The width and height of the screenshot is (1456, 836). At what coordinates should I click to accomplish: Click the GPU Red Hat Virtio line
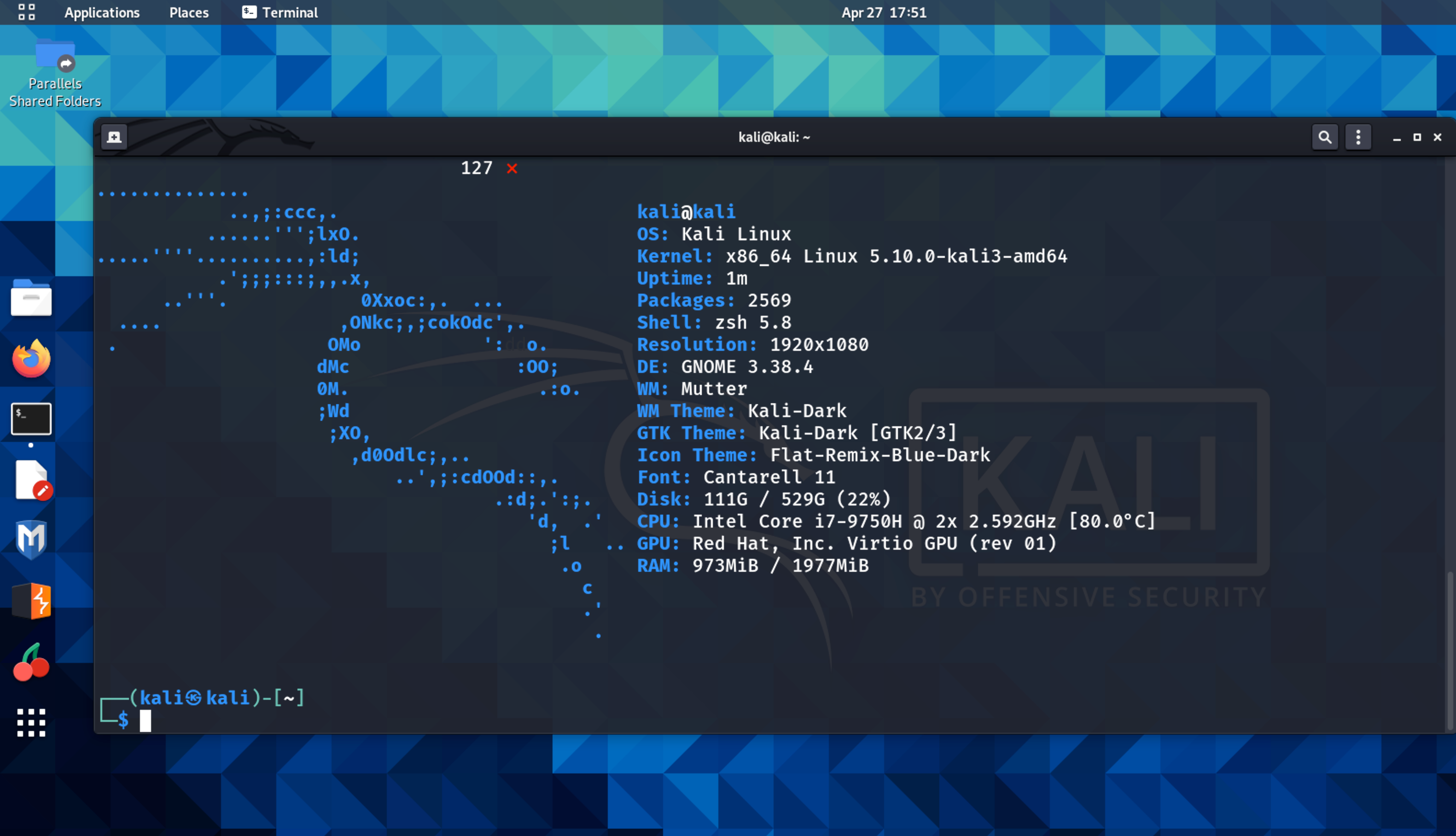tap(847, 543)
